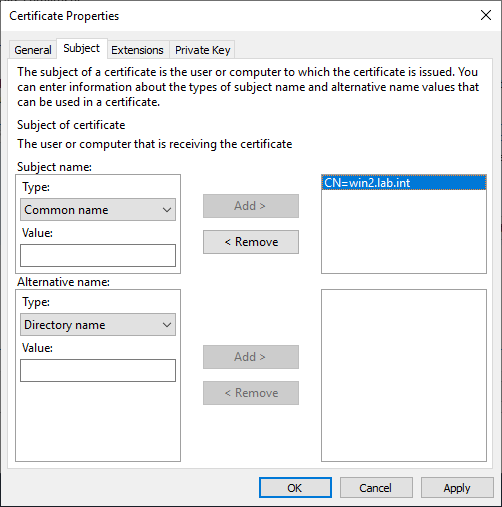502x507 pixels.
Task: Expand the Directory name type dropdown
Action: click(x=98, y=325)
